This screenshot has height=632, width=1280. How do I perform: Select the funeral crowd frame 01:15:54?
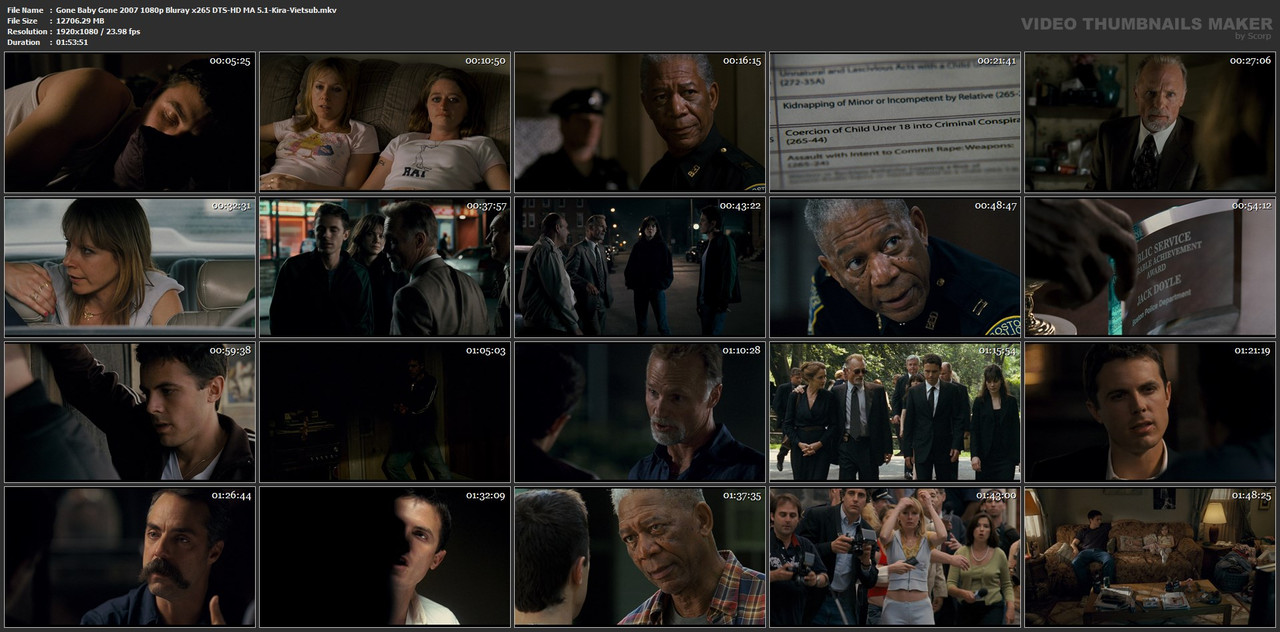[x=895, y=412]
